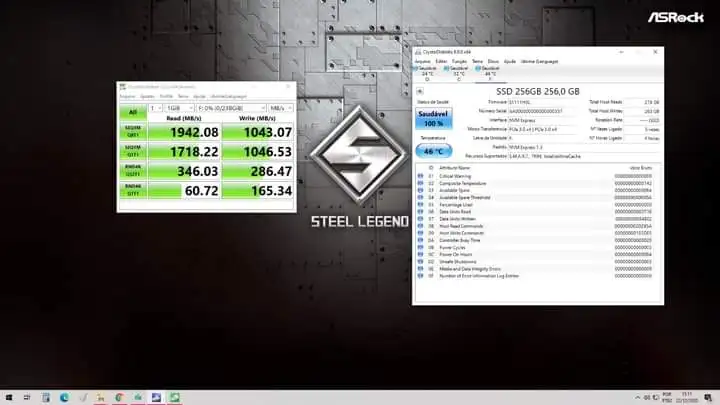Select the third disk tab at 46 °C
720x405 pixels.
490,73
